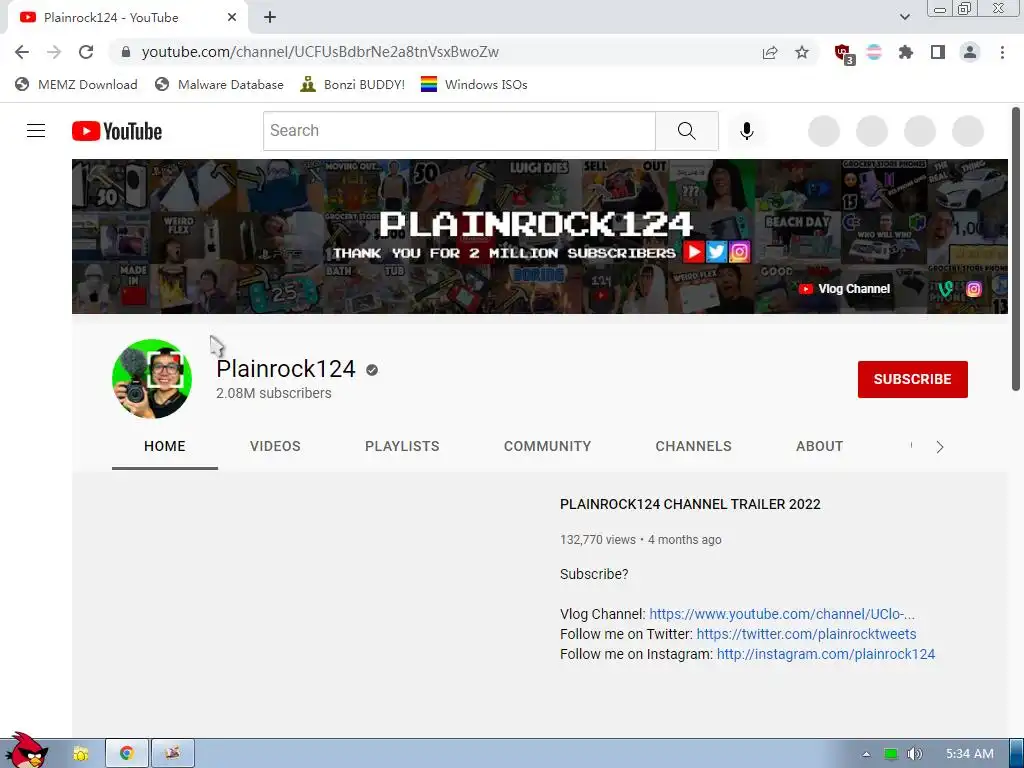Open the volume speaker tray icon
Image resolution: width=1024 pixels, height=768 pixels.
915,754
